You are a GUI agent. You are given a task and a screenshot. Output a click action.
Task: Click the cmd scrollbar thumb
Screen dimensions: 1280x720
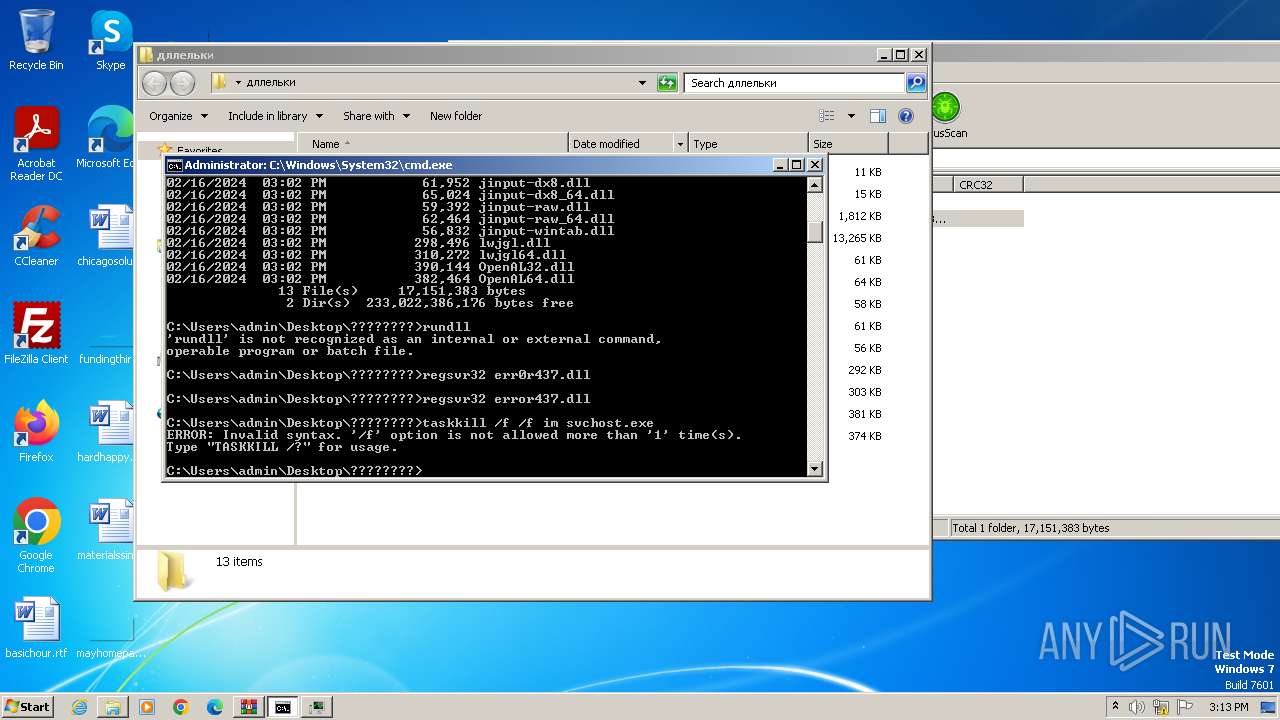tap(815, 231)
